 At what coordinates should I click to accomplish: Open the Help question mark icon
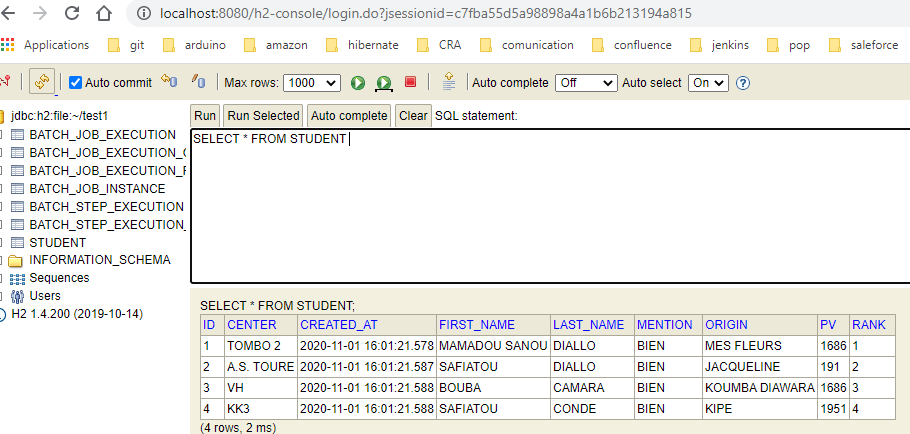click(743, 82)
